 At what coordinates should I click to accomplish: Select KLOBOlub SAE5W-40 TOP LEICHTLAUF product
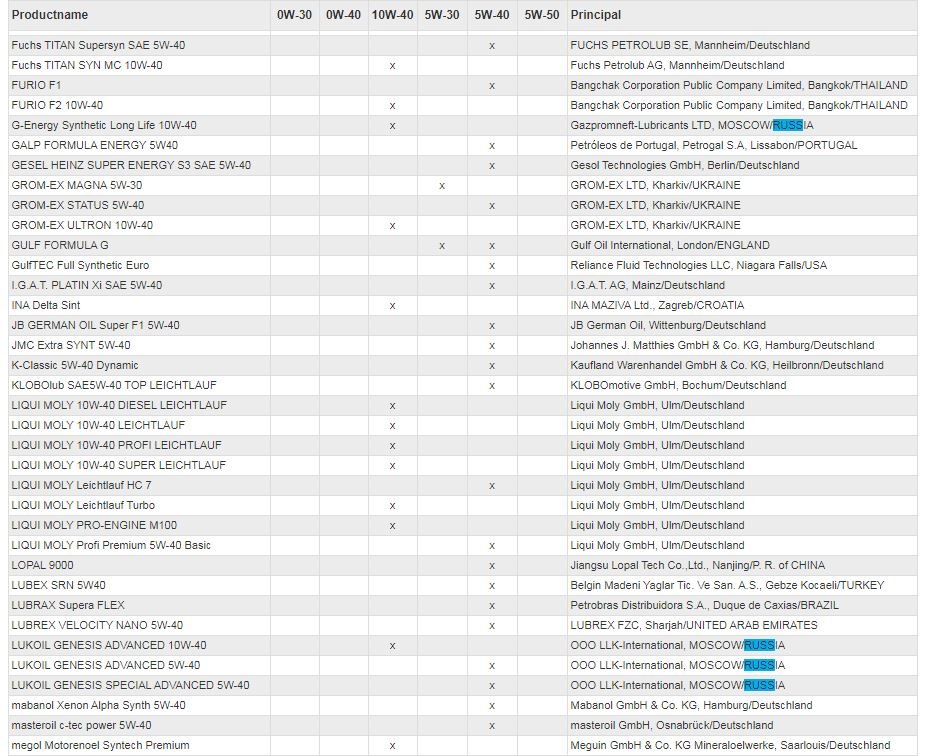point(114,386)
